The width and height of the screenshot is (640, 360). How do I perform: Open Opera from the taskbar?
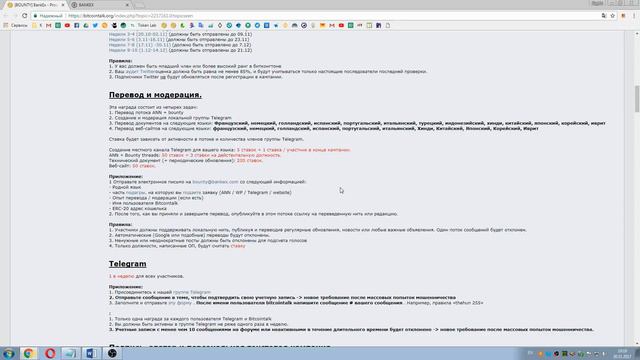(x=50, y=353)
